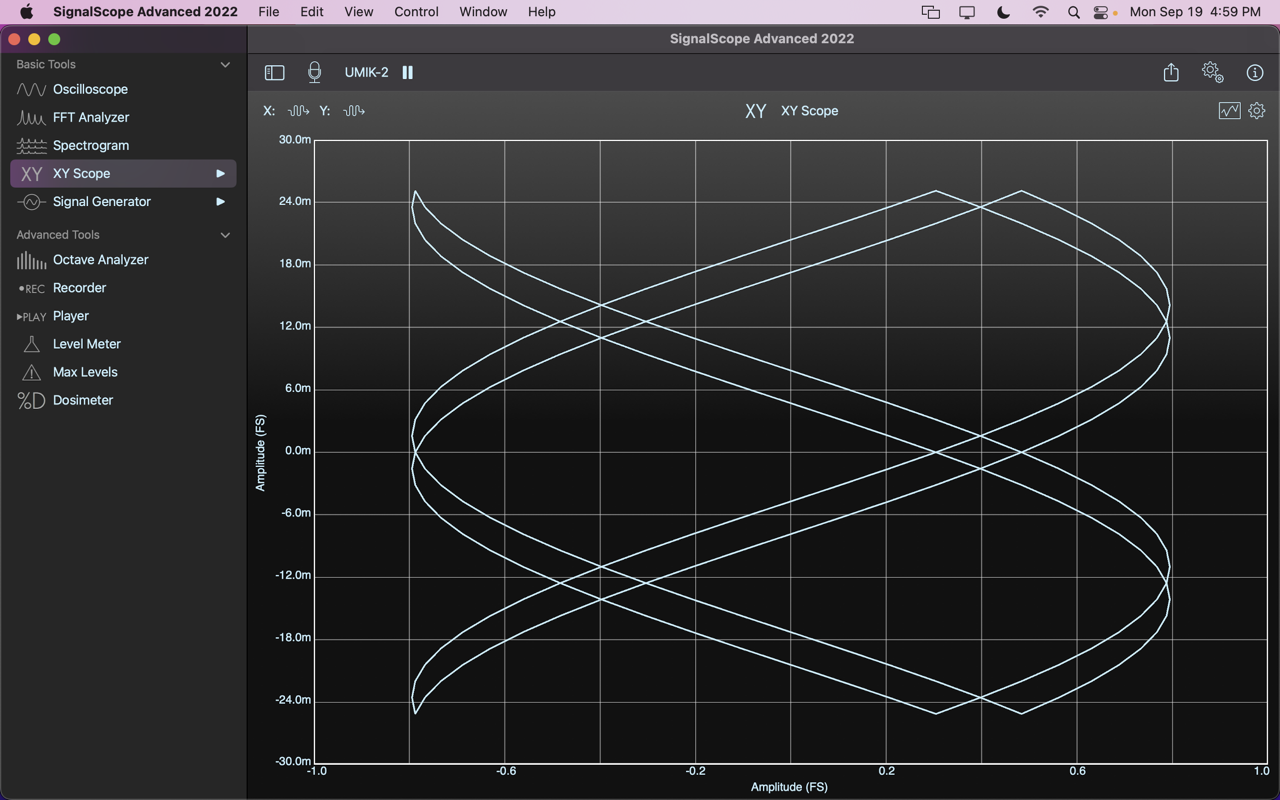The width and height of the screenshot is (1280, 800).
Task: Click the window stack icon in menu bar
Action: point(930,12)
